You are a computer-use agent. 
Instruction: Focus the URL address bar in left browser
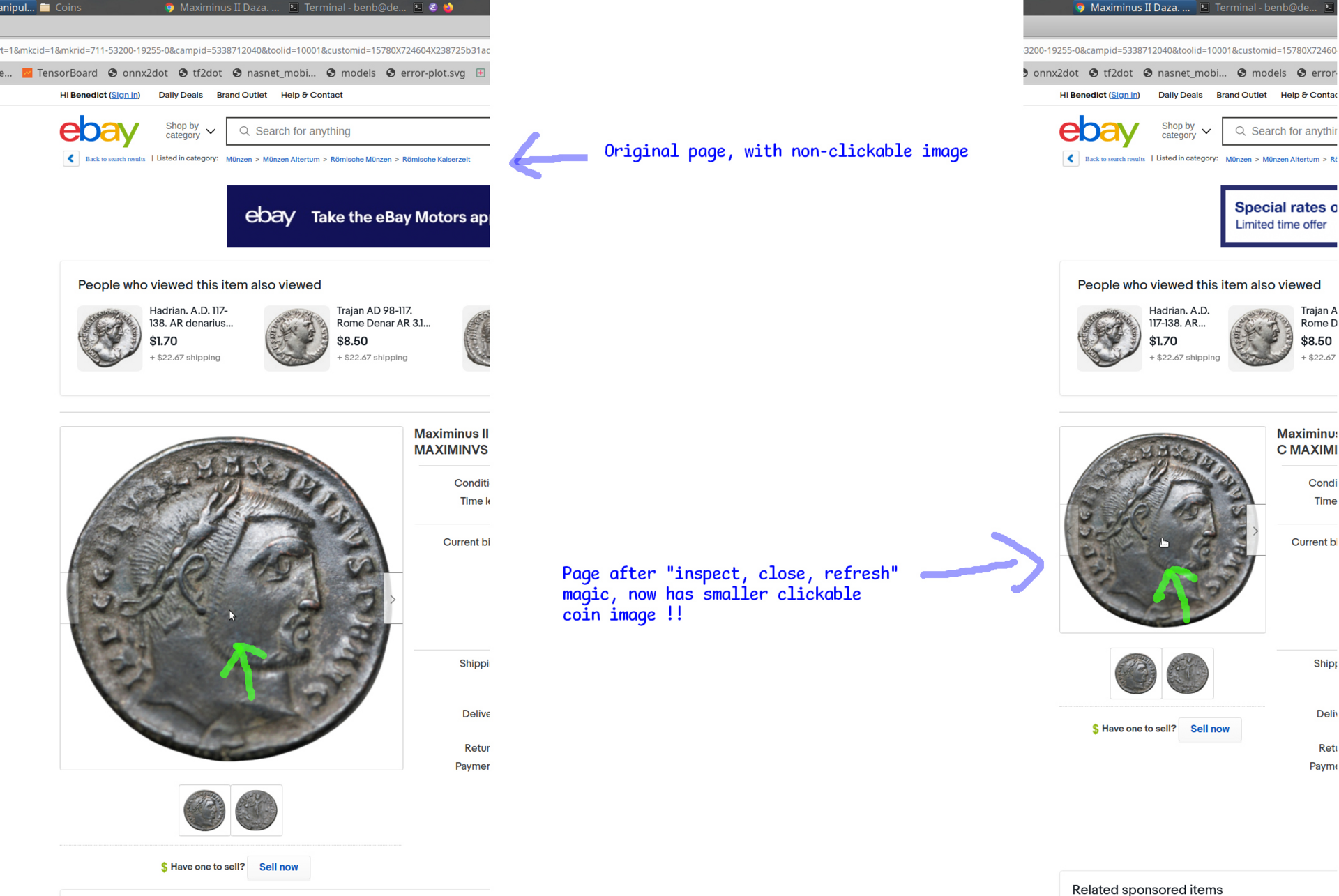tap(245, 50)
